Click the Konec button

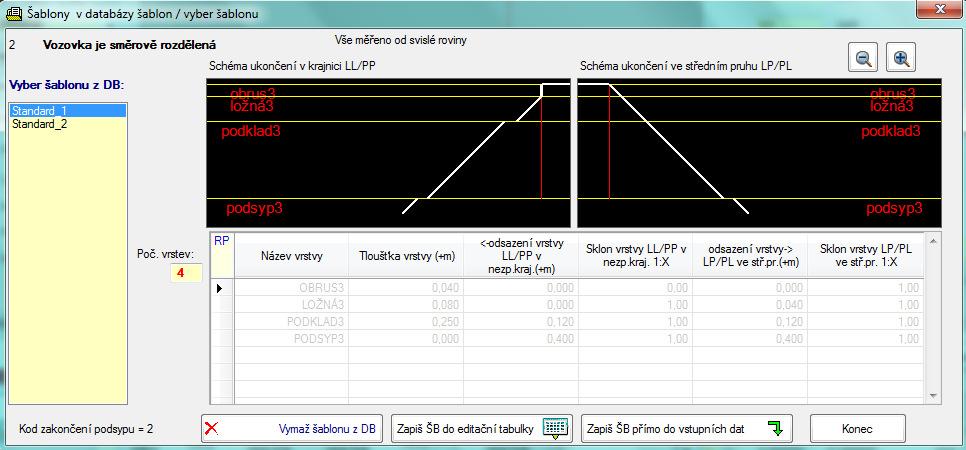[x=857, y=429]
